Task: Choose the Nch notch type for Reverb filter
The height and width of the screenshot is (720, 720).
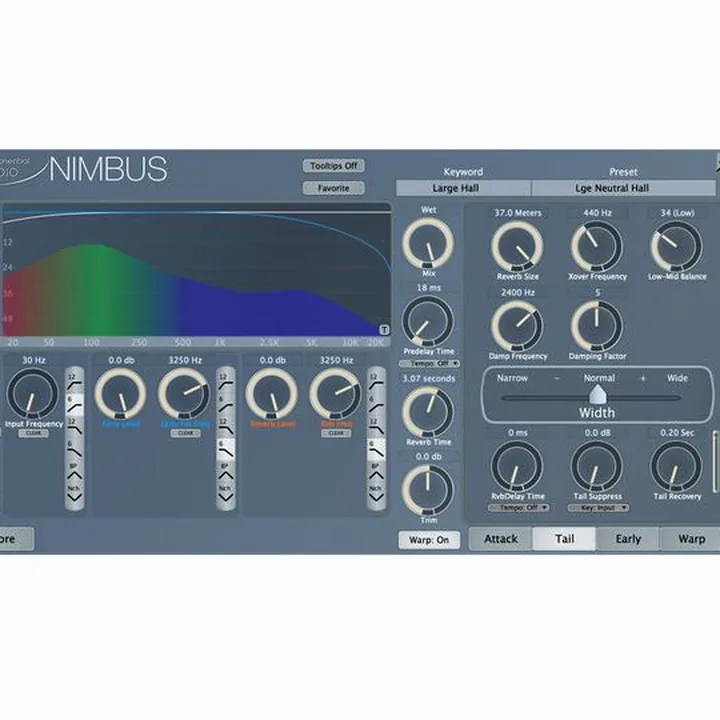Action: [376, 494]
